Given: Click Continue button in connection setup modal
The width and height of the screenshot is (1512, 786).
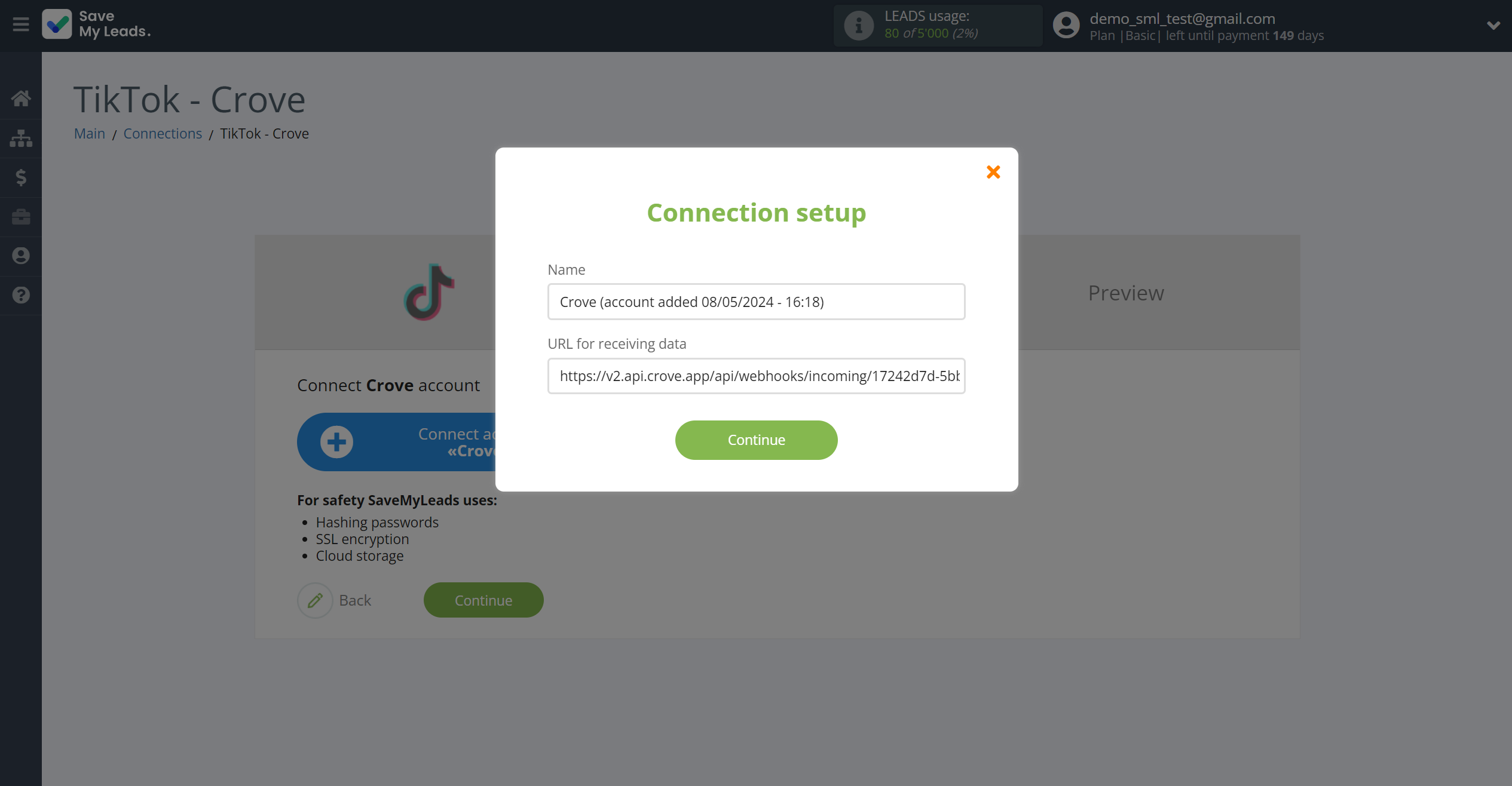Looking at the screenshot, I should pyautogui.click(x=756, y=440).
